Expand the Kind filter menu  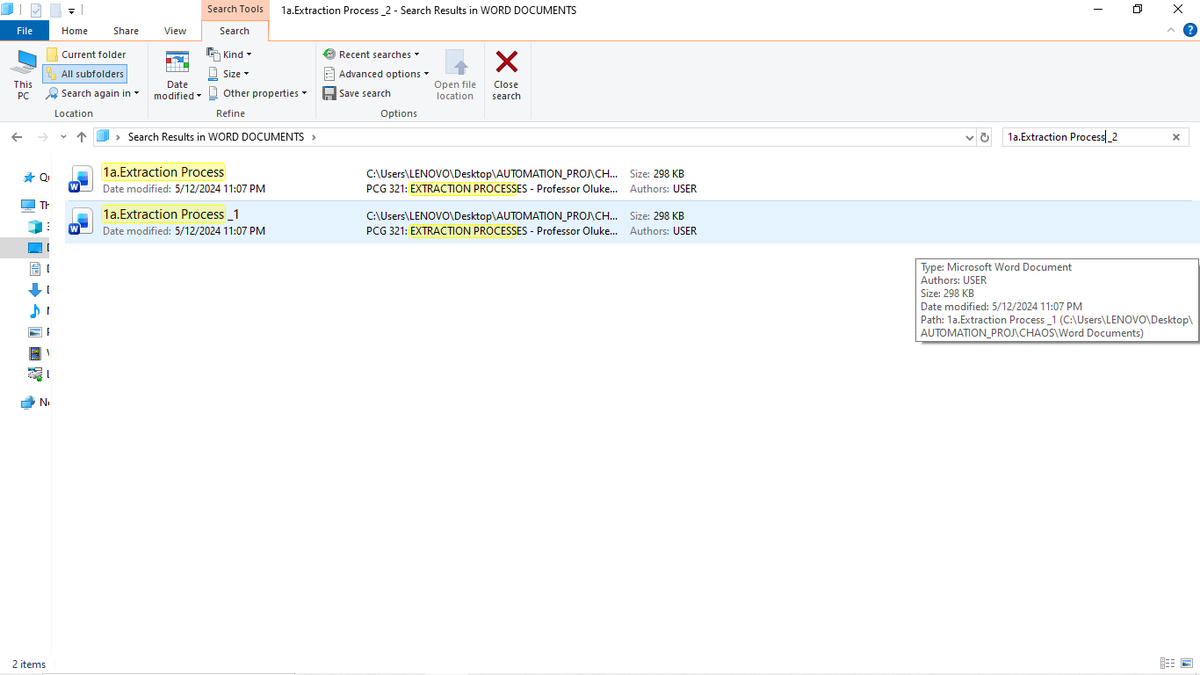pyautogui.click(x=230, y=54)
